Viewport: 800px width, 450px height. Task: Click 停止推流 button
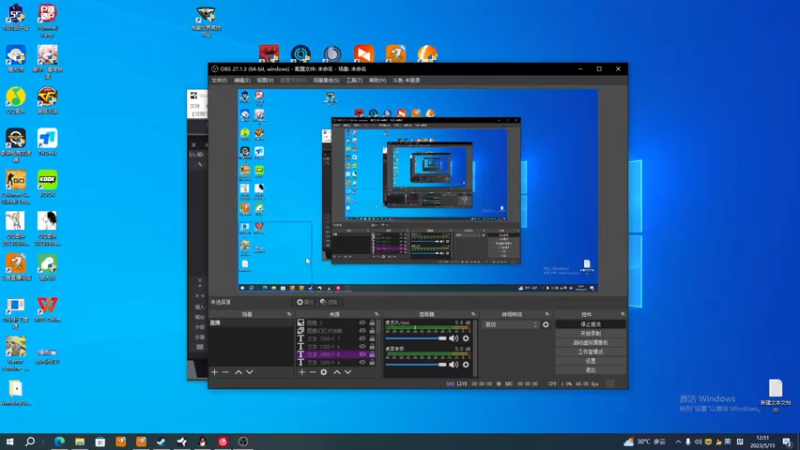pyautogui.click(x=590, y=324)
